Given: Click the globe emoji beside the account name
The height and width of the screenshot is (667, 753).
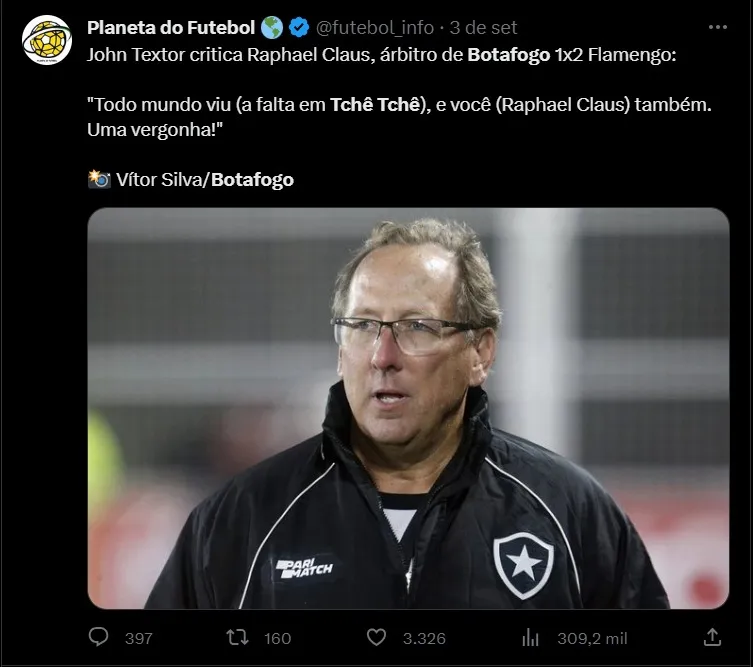Looking at the screenshot, I should click(x=271, y=27).
